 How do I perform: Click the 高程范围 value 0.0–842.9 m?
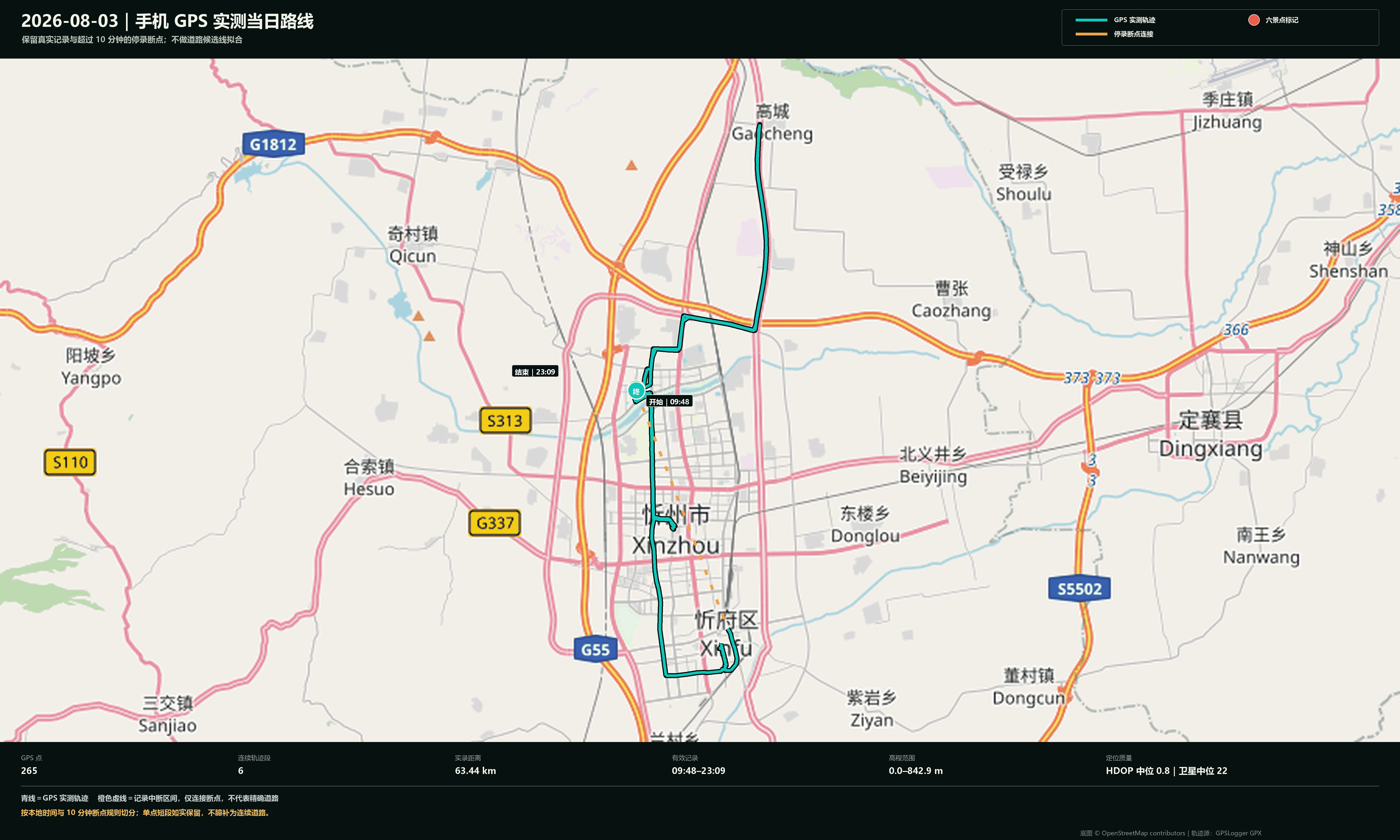click(x=916, y=771)
